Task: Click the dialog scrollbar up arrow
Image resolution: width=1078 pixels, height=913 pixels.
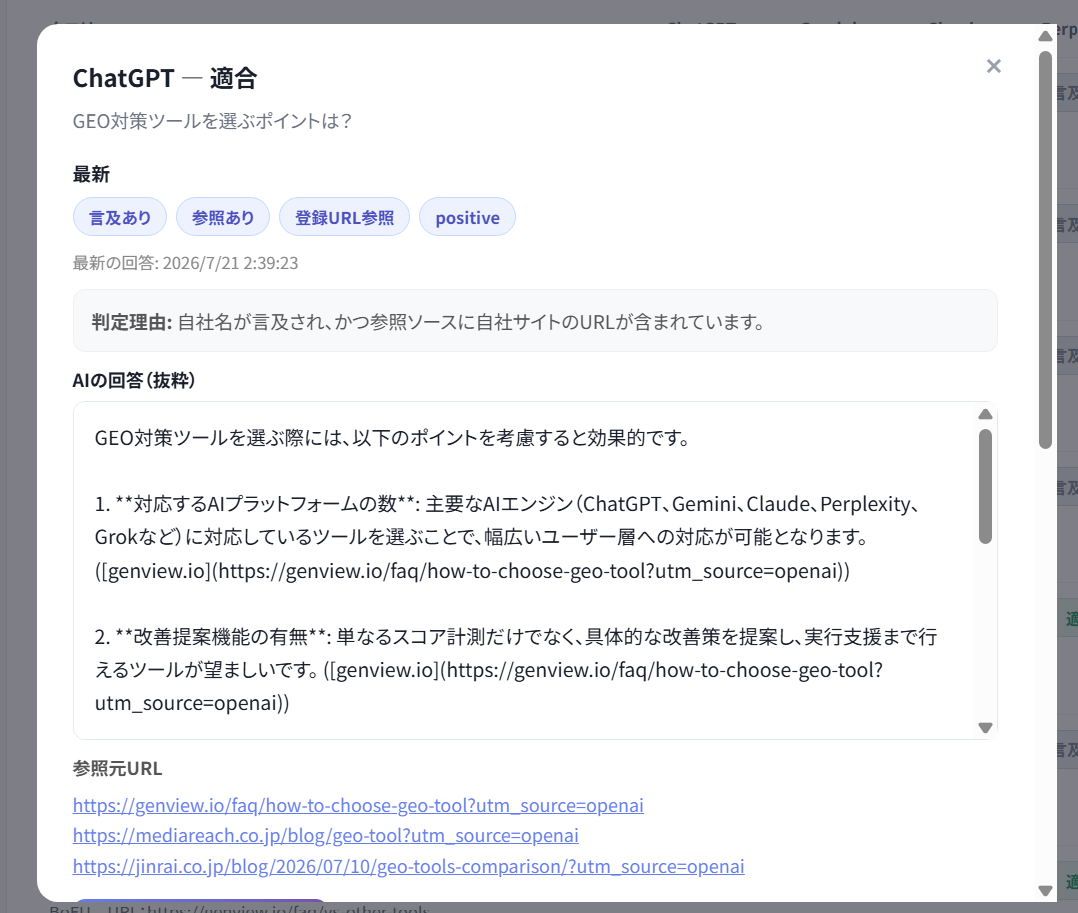Action: (1046, 36)
